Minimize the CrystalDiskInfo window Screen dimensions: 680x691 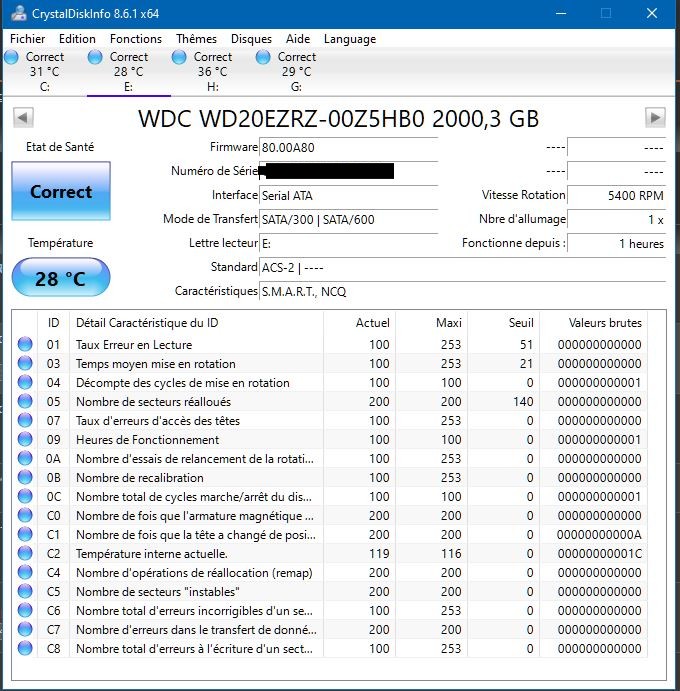coord(561,13)
